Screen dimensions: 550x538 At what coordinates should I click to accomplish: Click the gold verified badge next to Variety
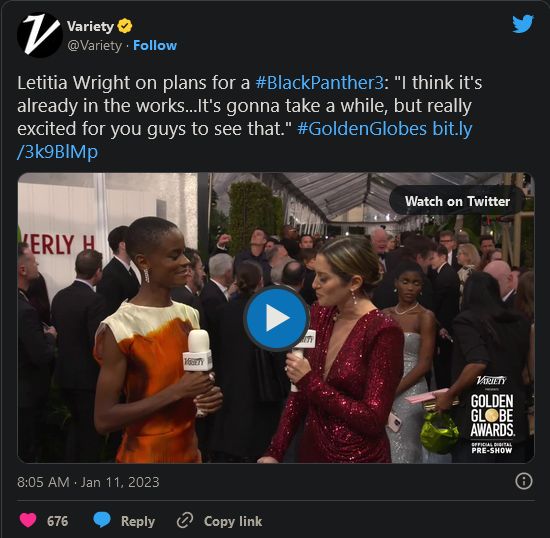point(125,26)
